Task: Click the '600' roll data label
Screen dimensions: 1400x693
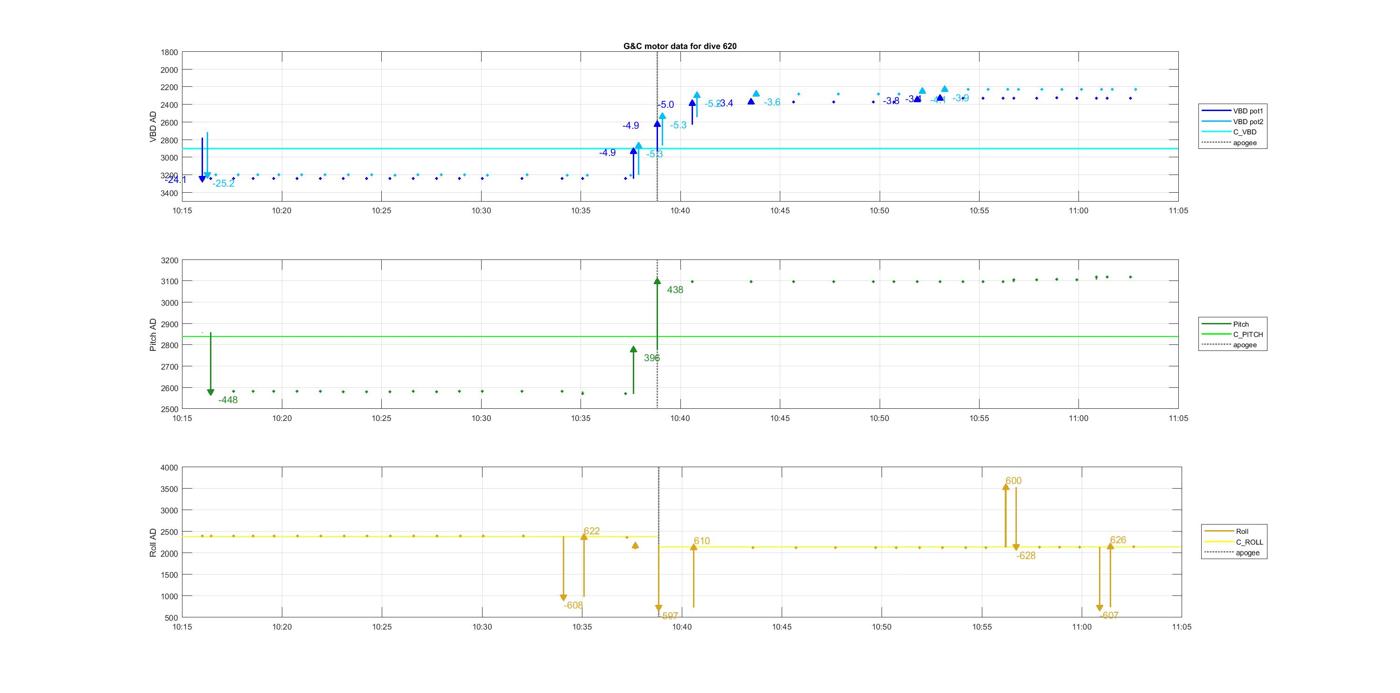Action: click(1014, 481)
